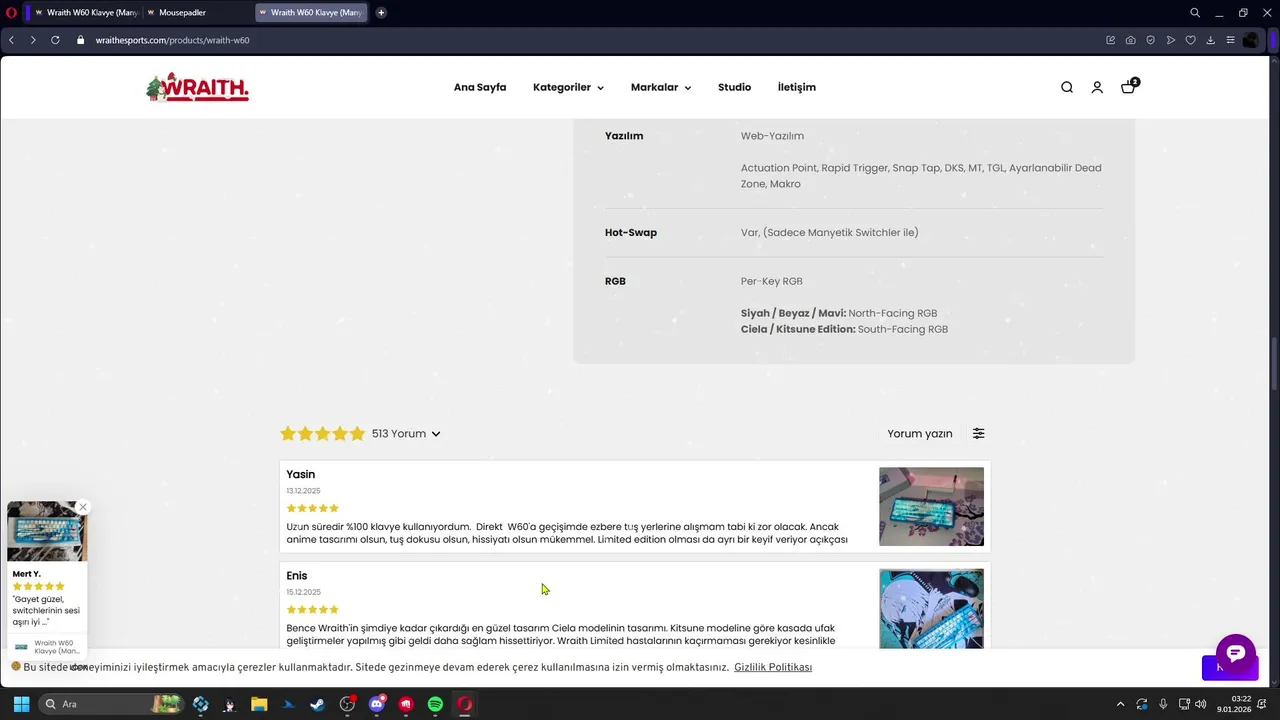Open the Studio menu item

pos(734,87)
